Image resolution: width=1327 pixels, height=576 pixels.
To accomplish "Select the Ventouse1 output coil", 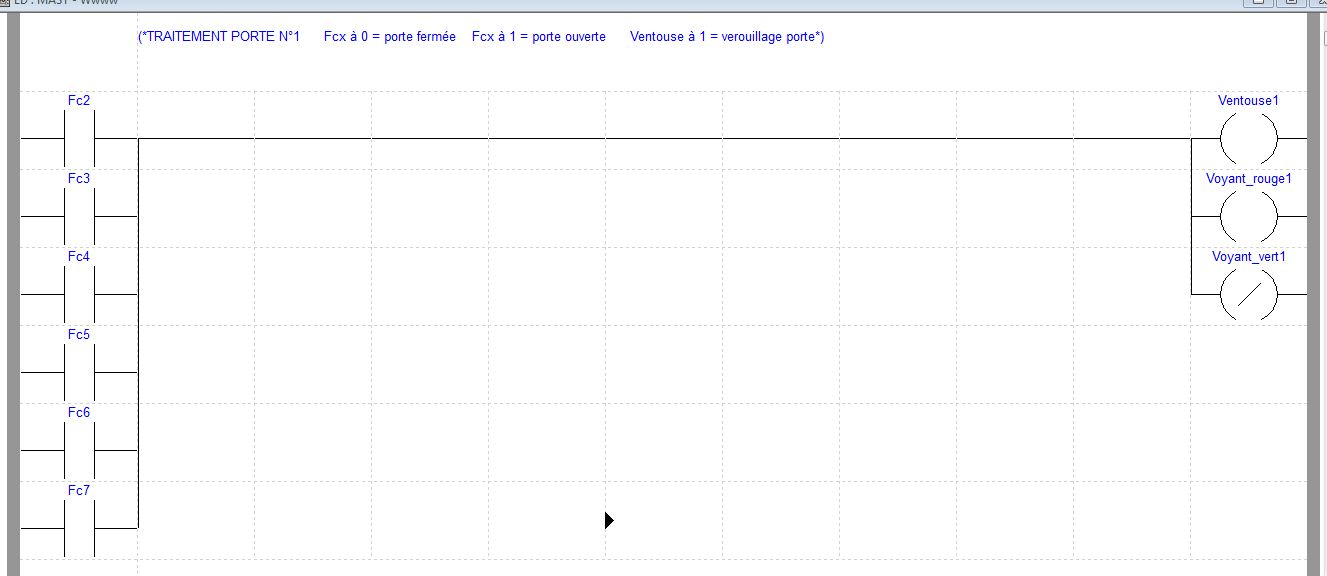I will pyautogui.click(x=1248, y=139).
